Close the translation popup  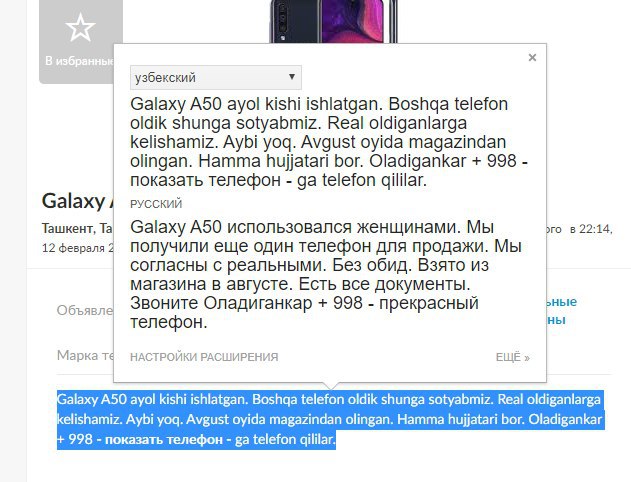coord(532,58)
